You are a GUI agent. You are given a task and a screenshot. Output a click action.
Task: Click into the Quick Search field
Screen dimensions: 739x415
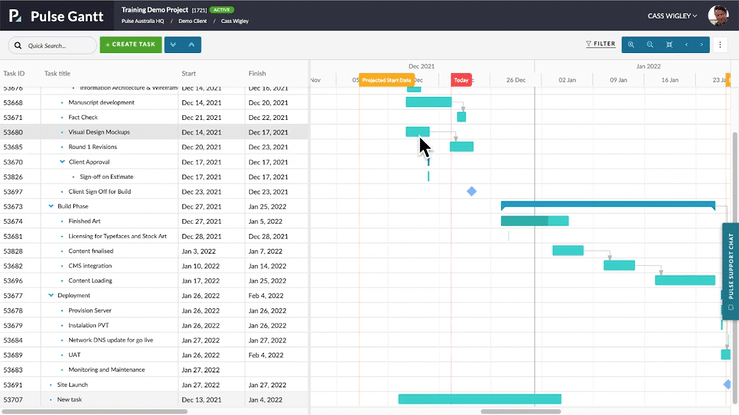pyautogui.click(x=55, y=46)
